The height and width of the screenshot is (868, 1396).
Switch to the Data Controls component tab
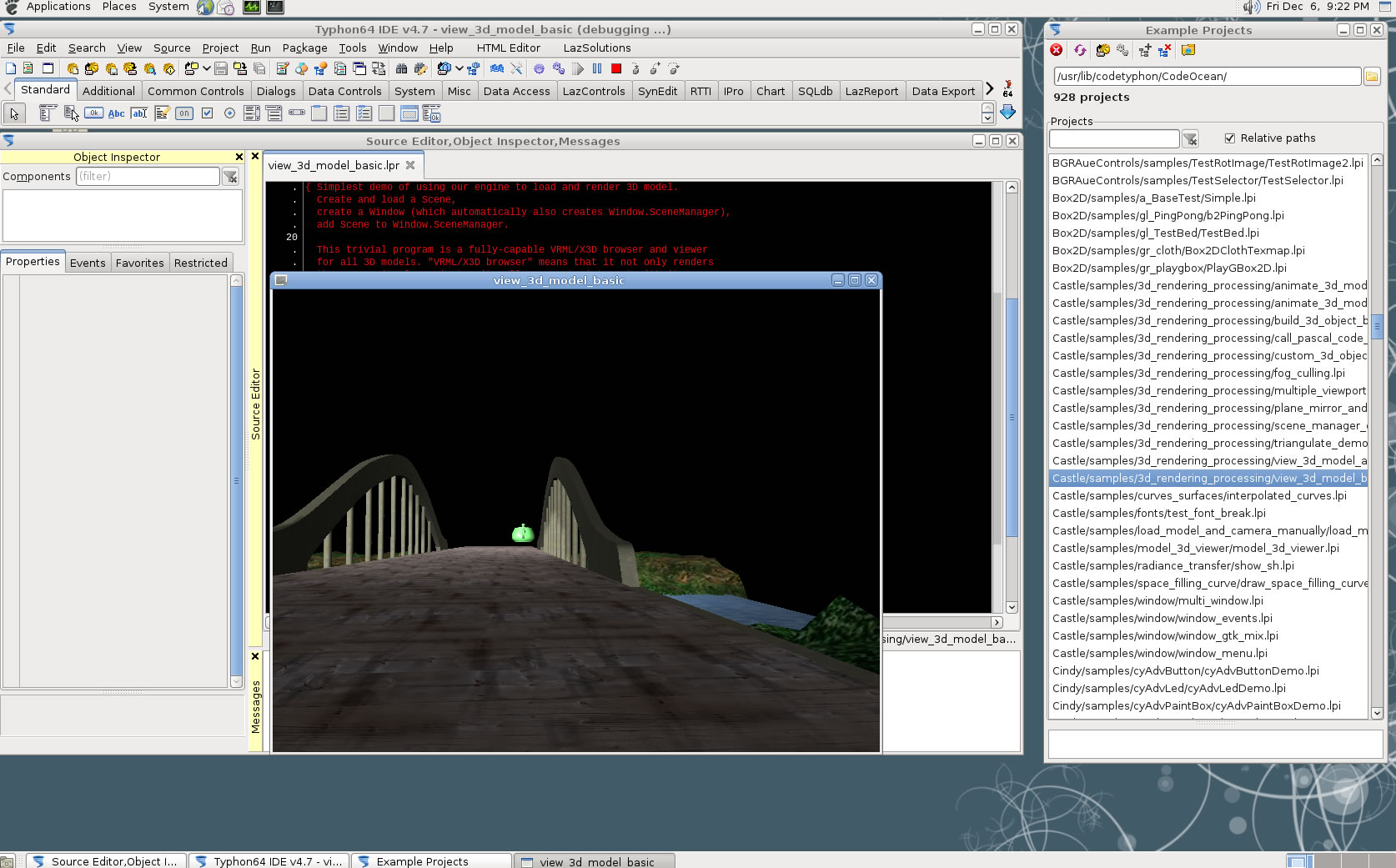[344, 91]
